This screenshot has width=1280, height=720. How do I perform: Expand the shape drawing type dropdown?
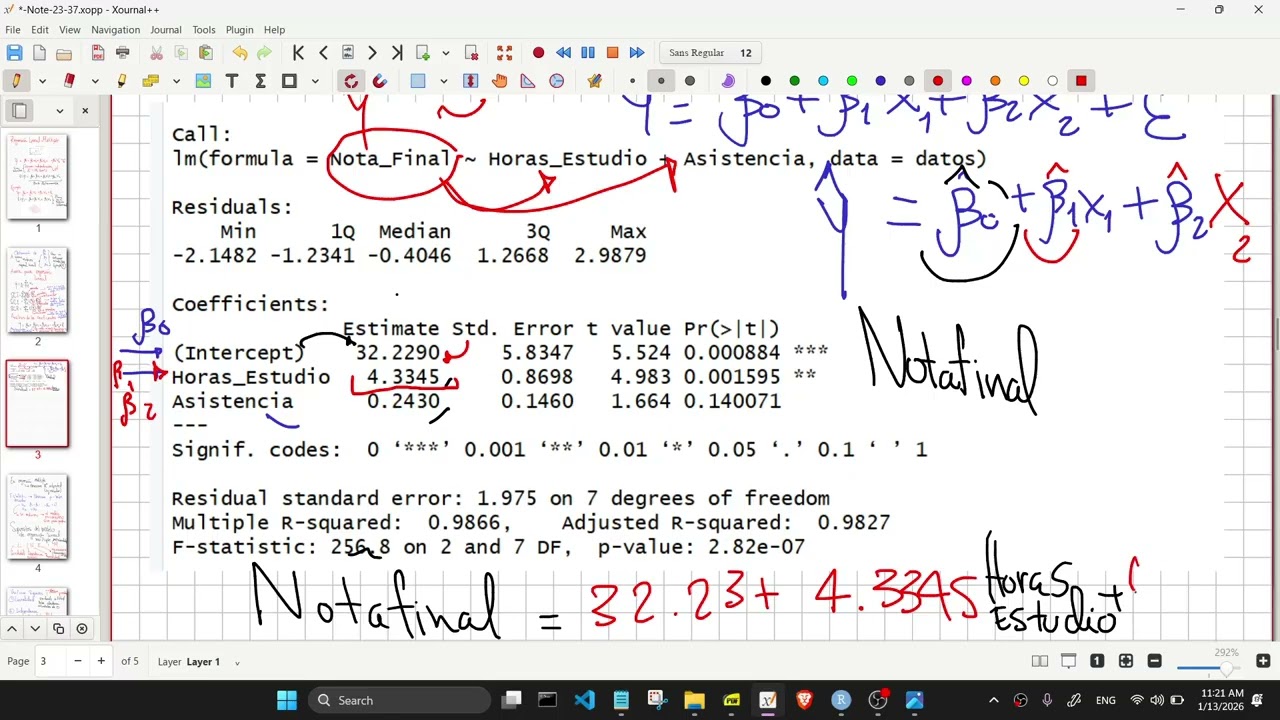[x=315, y=81]
